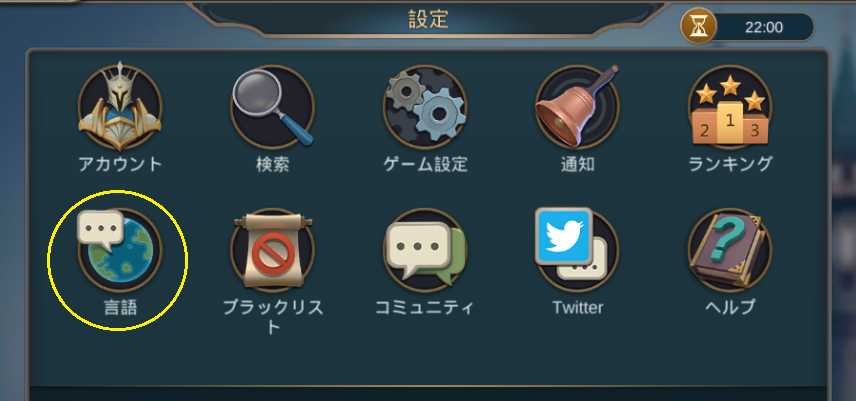Click the アカウント text label
Viewport: 856px width, 401px height.
pos(120,164)
